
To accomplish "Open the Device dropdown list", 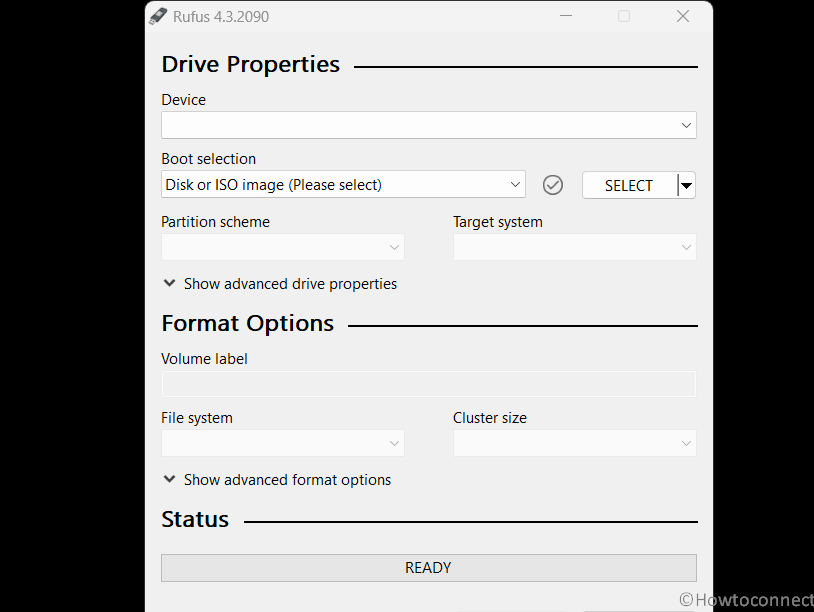I will click(428, 125).
